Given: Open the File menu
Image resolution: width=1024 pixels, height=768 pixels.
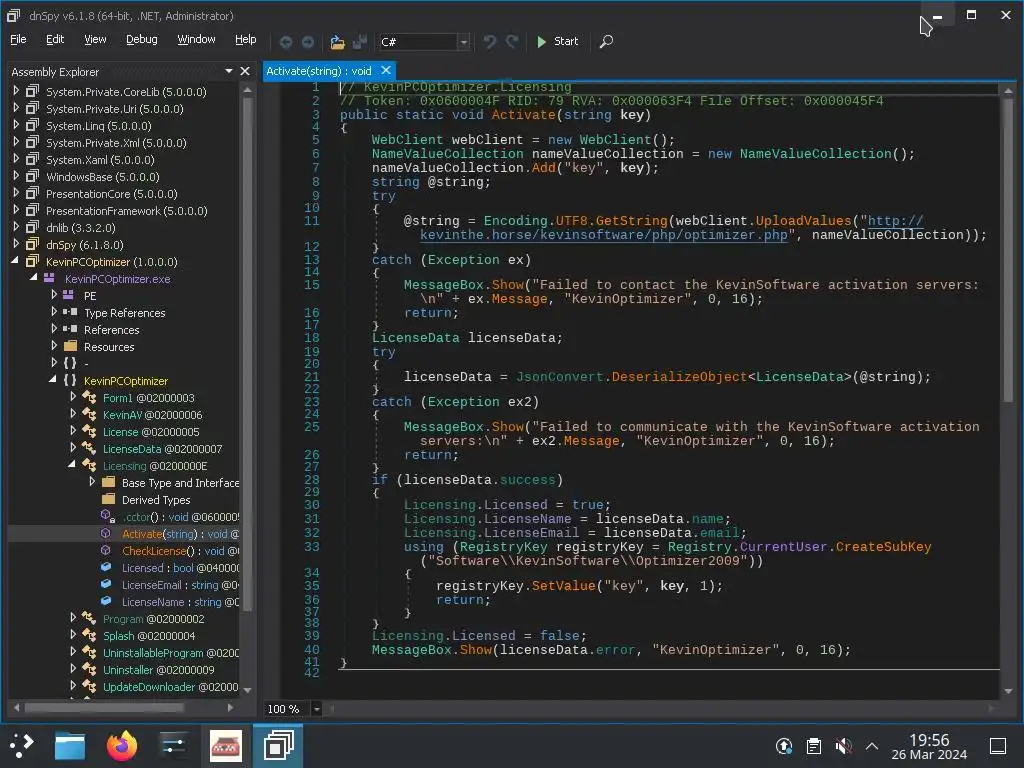Looking at the screenshot, I should pyautogui.click(x=18, y=39).
